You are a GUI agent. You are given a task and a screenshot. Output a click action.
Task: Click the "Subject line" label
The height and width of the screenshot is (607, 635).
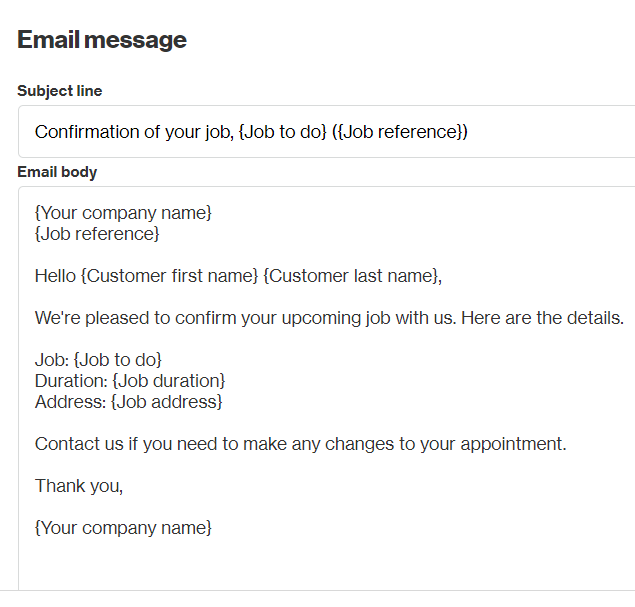(60, 91)
